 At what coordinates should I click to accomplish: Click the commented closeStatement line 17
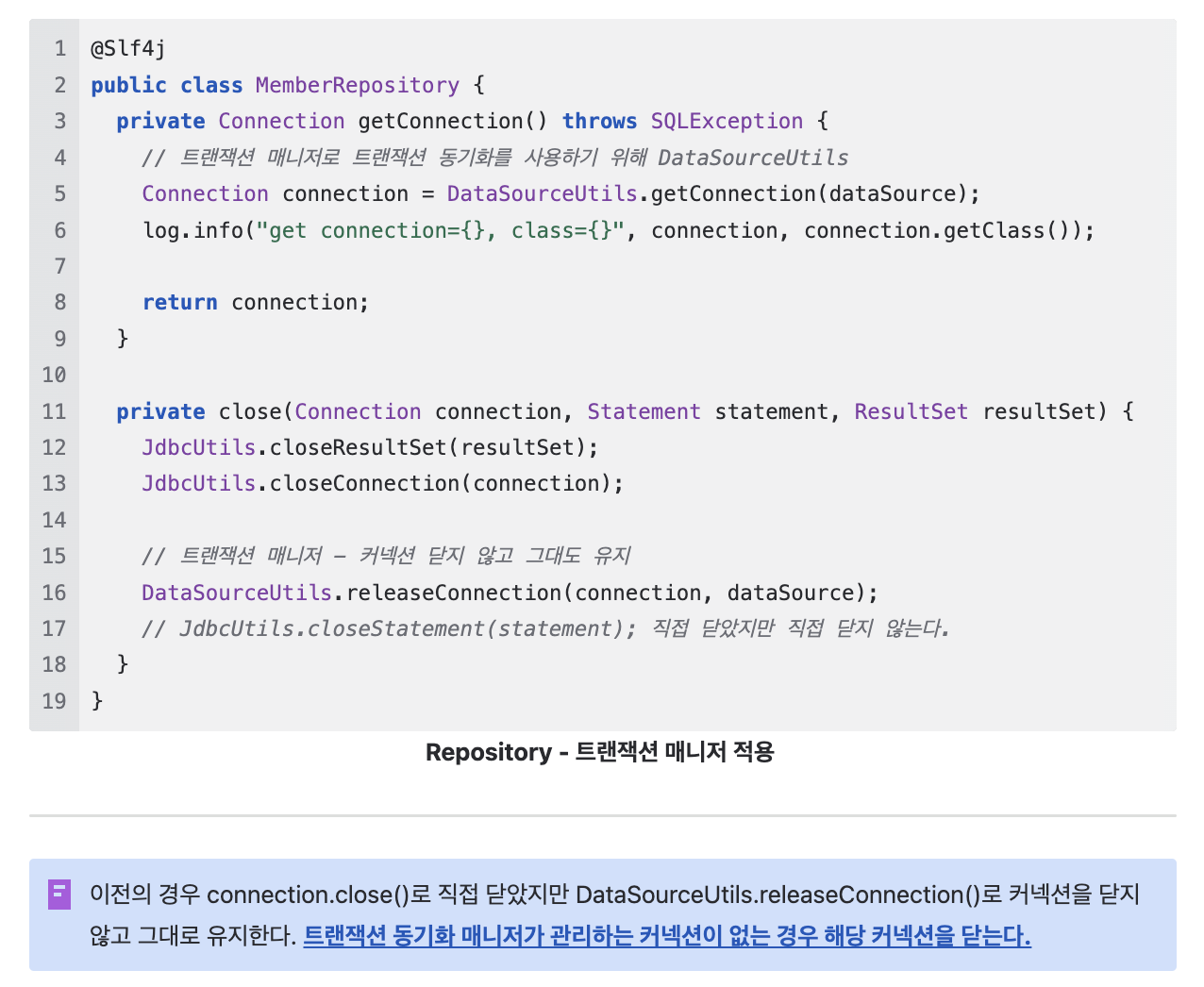(x=545, y=628)
